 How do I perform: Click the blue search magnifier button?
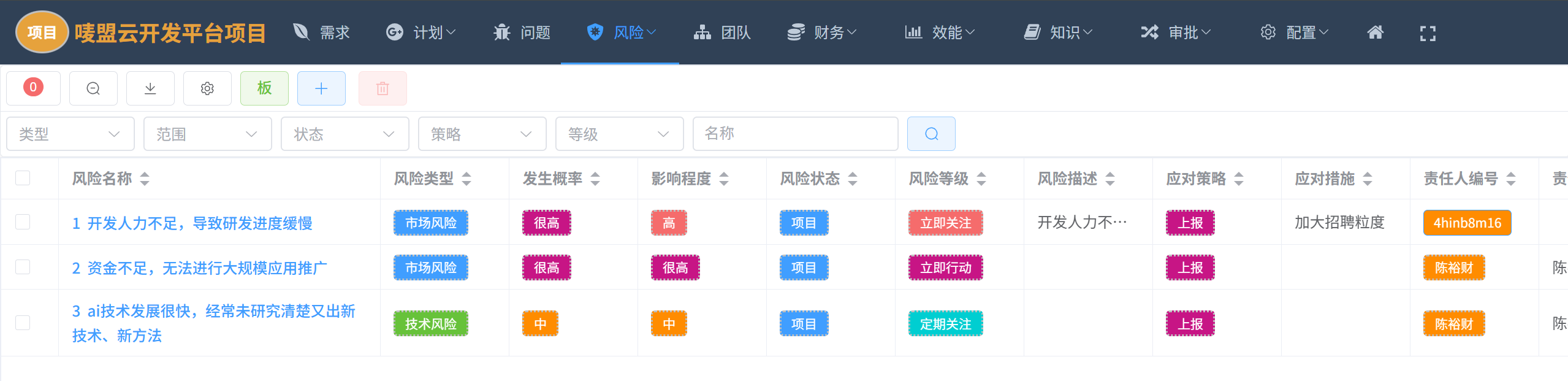click(x=931, y=134)
